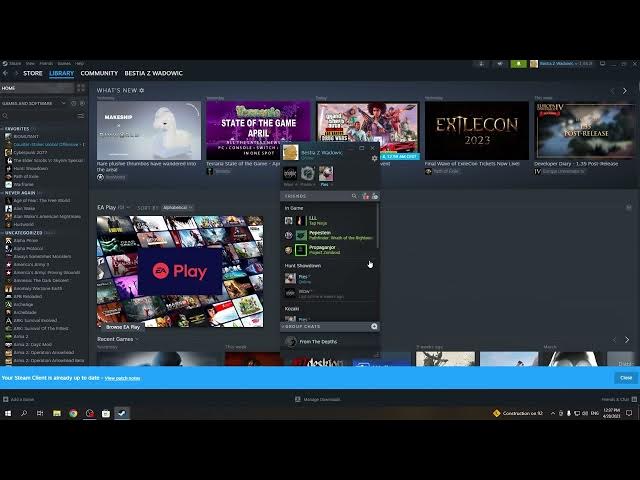Viewport: 640px width, 480px height.
Task: Switch to collections grid view icon
Action: tap(81, 88)
